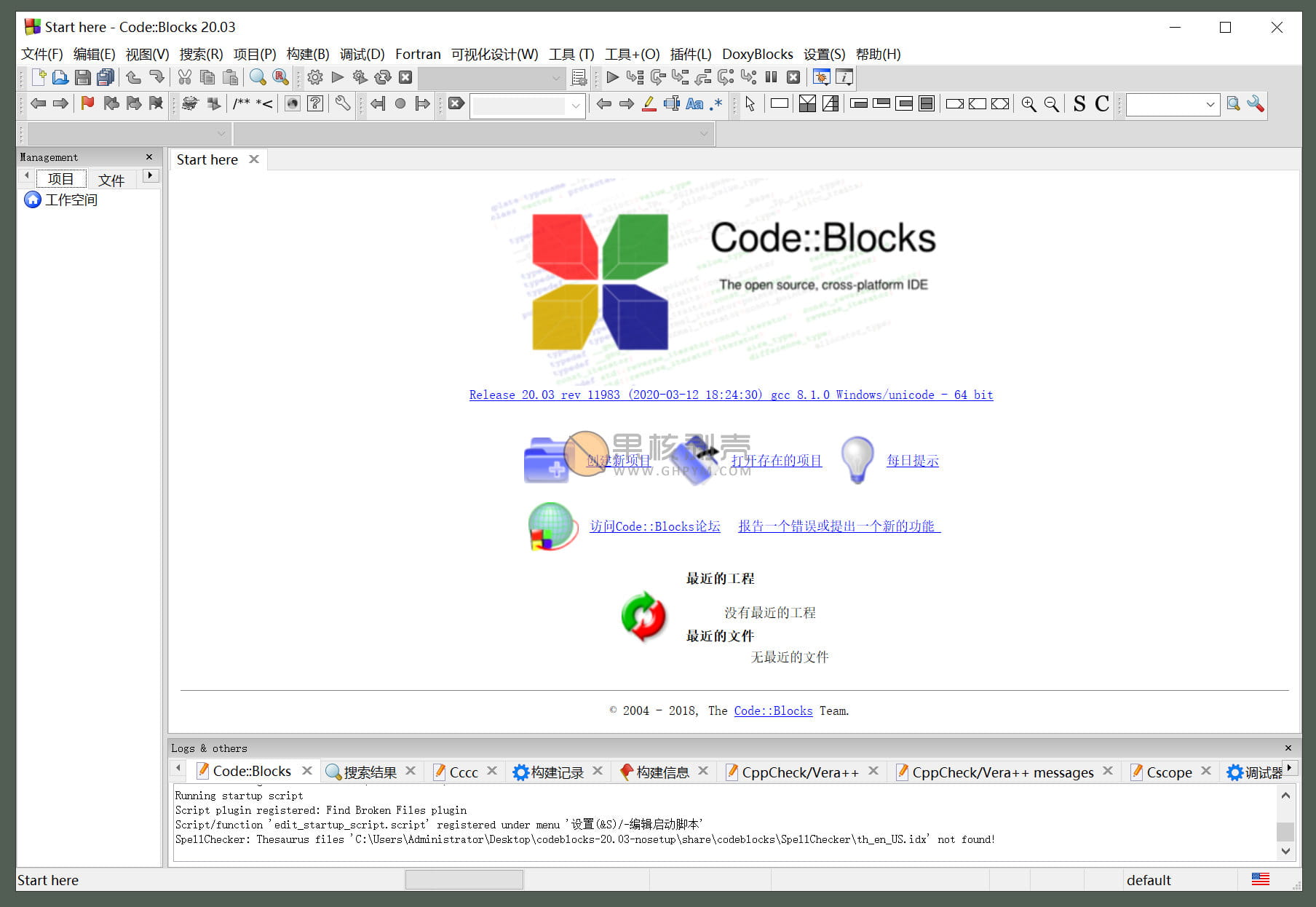This screenshot has height=907, width=1316.
Task: Toggle pause in the debugger toolbar
Action: 771,77
